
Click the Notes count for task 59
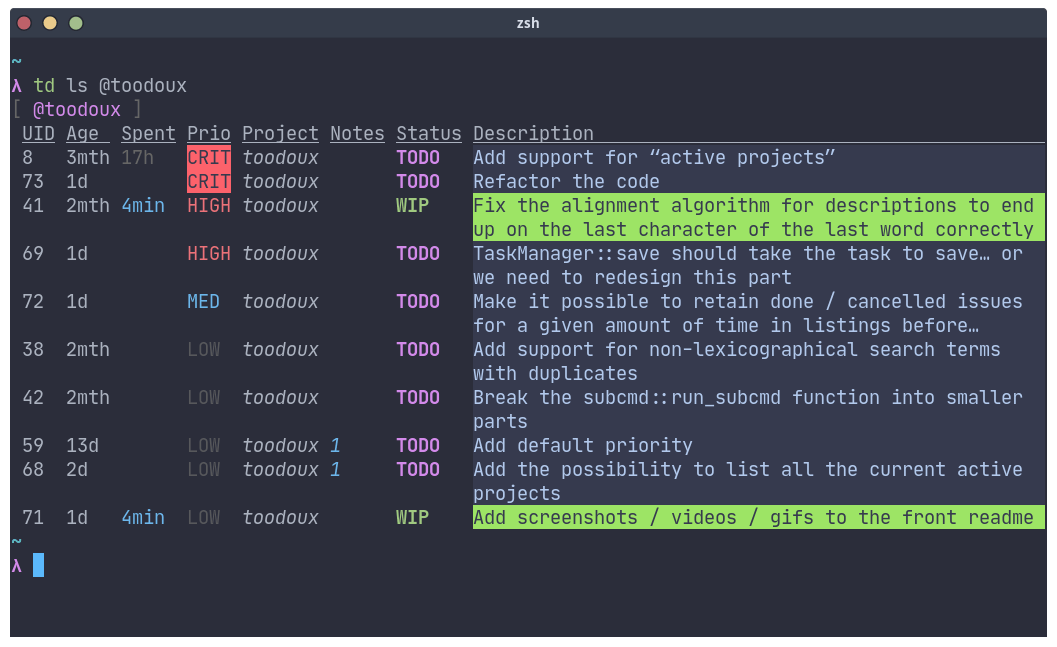tap(335, 445)
